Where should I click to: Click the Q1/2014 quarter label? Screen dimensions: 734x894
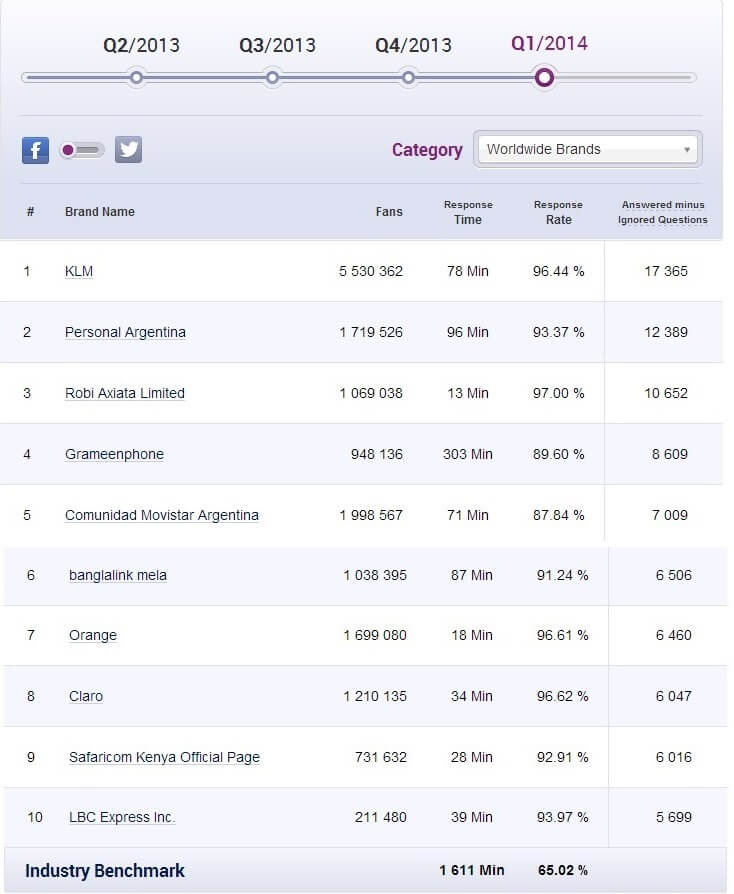(549, 43)
